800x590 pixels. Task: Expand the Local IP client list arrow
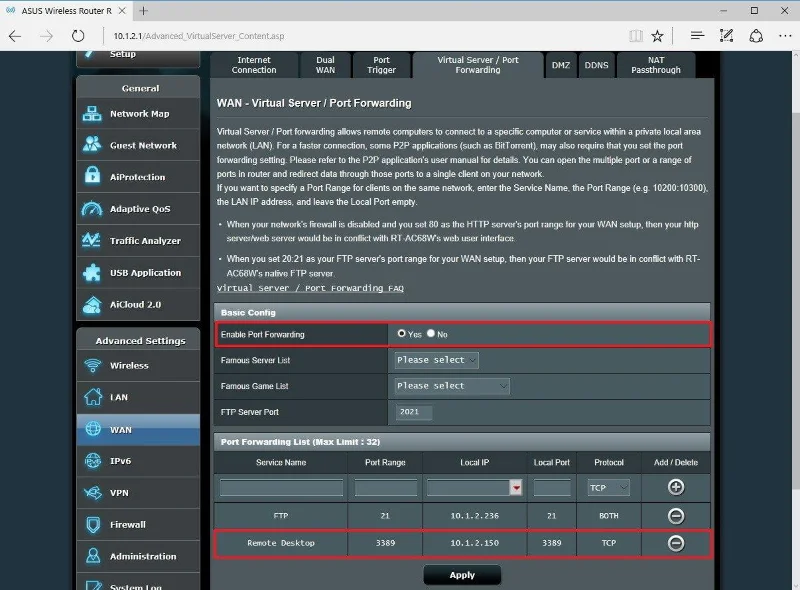[x=516, y=487]
